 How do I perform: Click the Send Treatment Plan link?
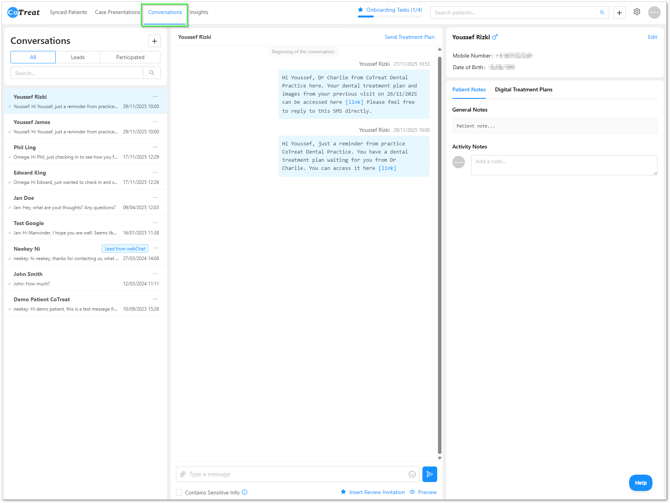[x=409, y=37]
